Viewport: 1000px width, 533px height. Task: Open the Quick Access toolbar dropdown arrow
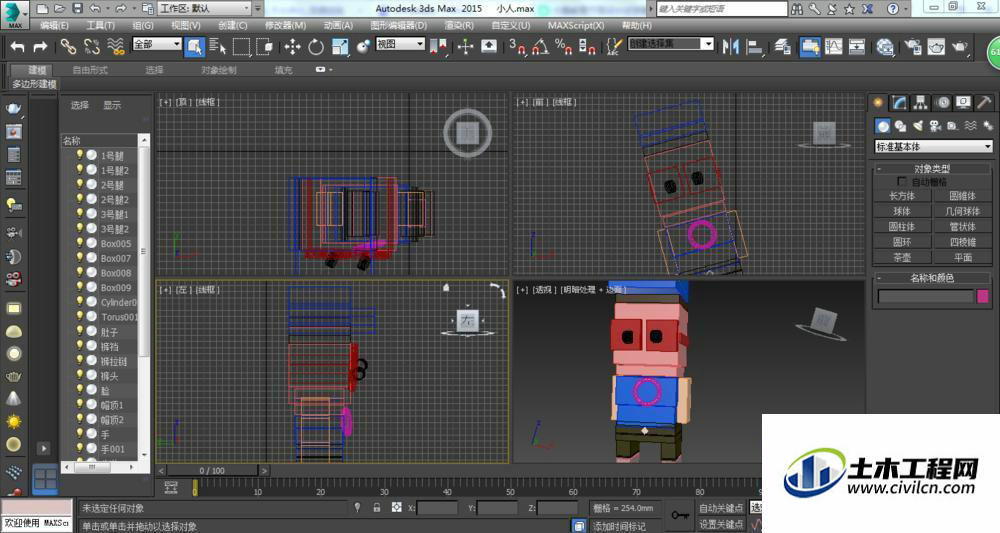click(258, 8)
